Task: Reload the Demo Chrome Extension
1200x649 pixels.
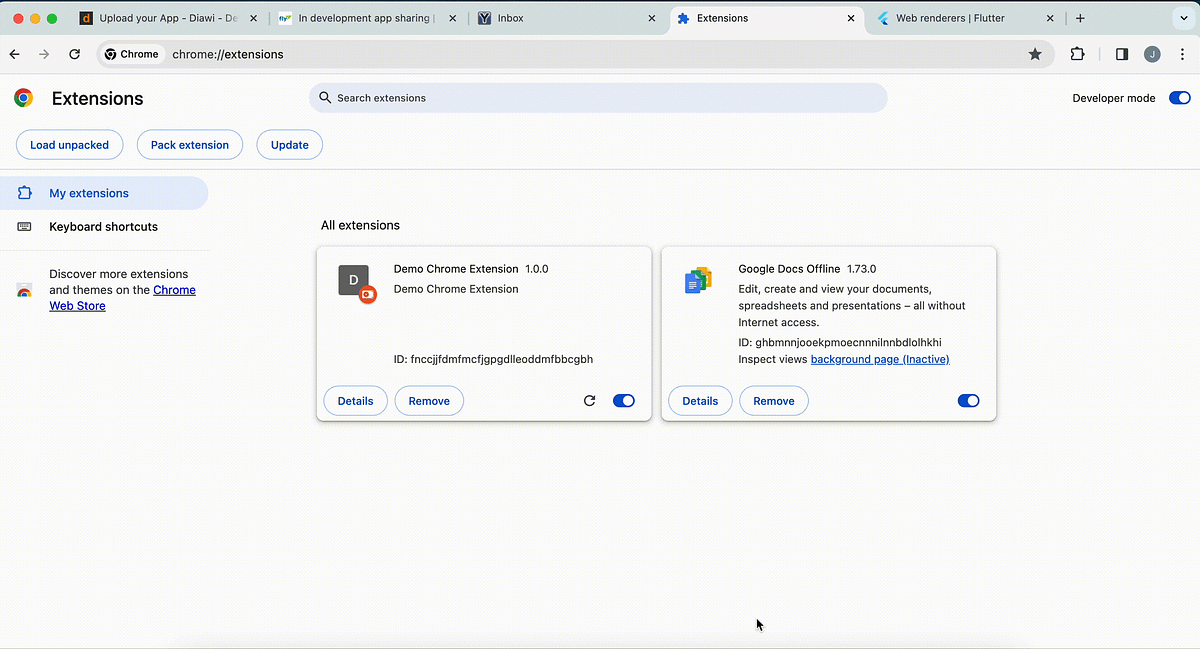Action: tap(590, 400)
